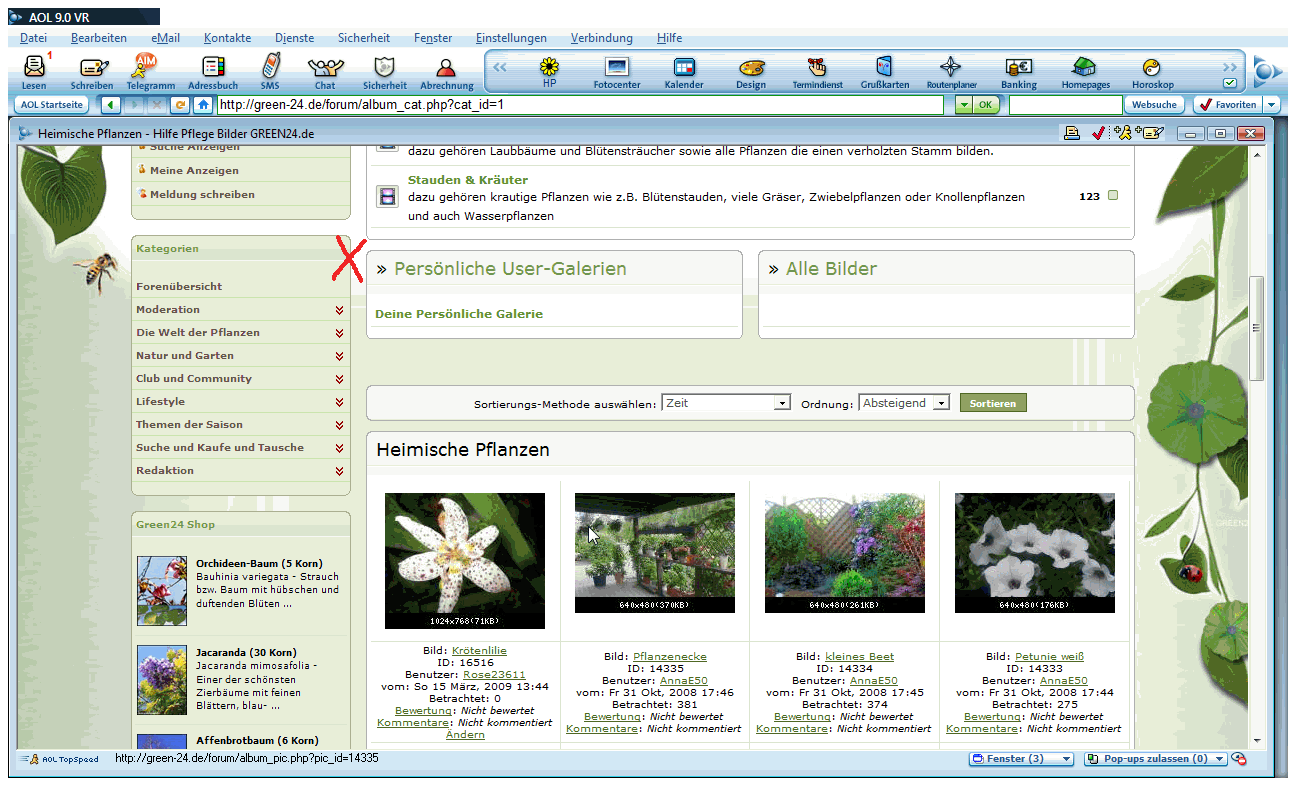This screenshot has height=786, width=1296.
Task: Open the Routenplaner icon
Action: point(949,68)
